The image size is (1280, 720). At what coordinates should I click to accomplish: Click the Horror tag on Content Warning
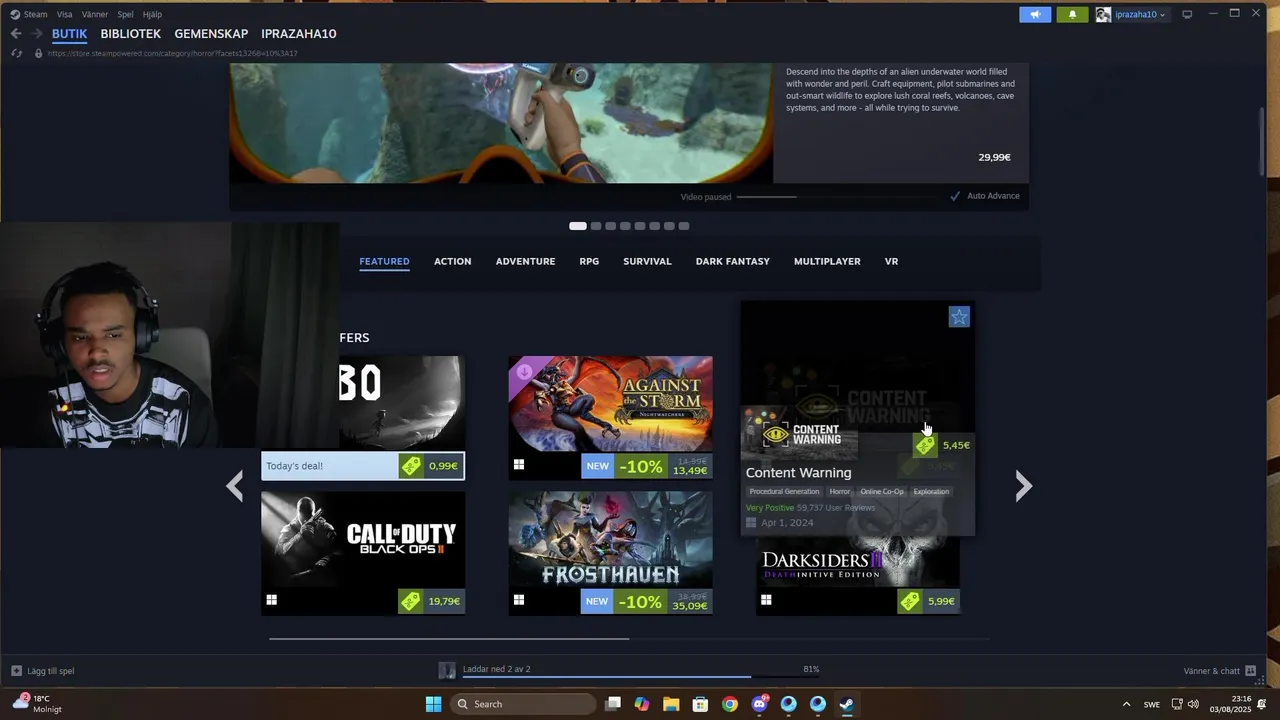pyautogui.click(x=840, y=492)
